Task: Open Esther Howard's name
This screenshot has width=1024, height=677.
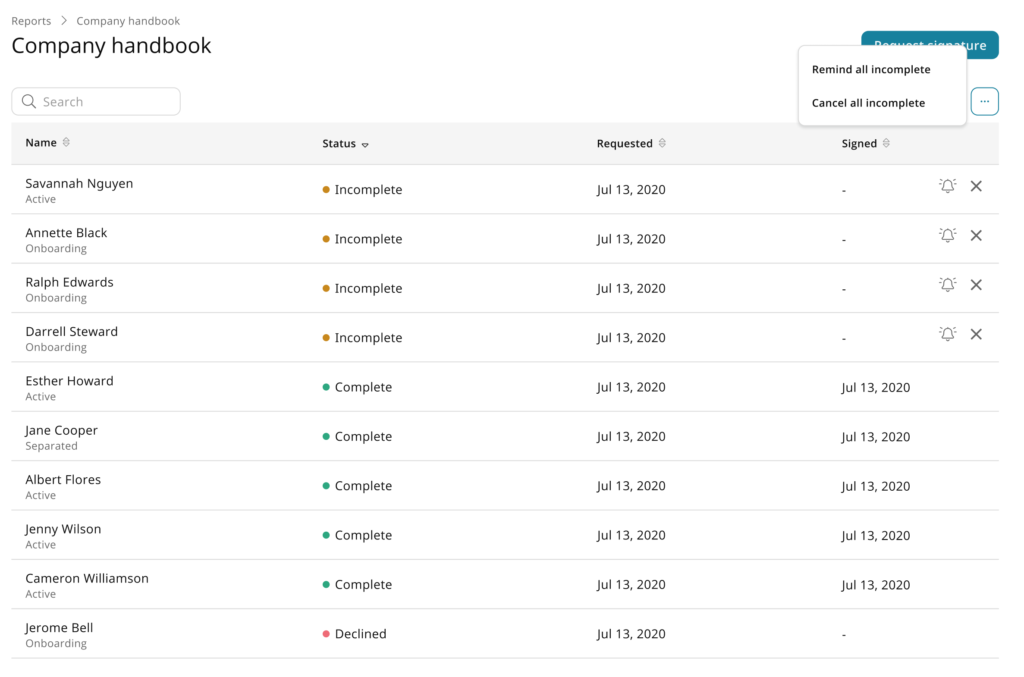Action: pos(69,381)
